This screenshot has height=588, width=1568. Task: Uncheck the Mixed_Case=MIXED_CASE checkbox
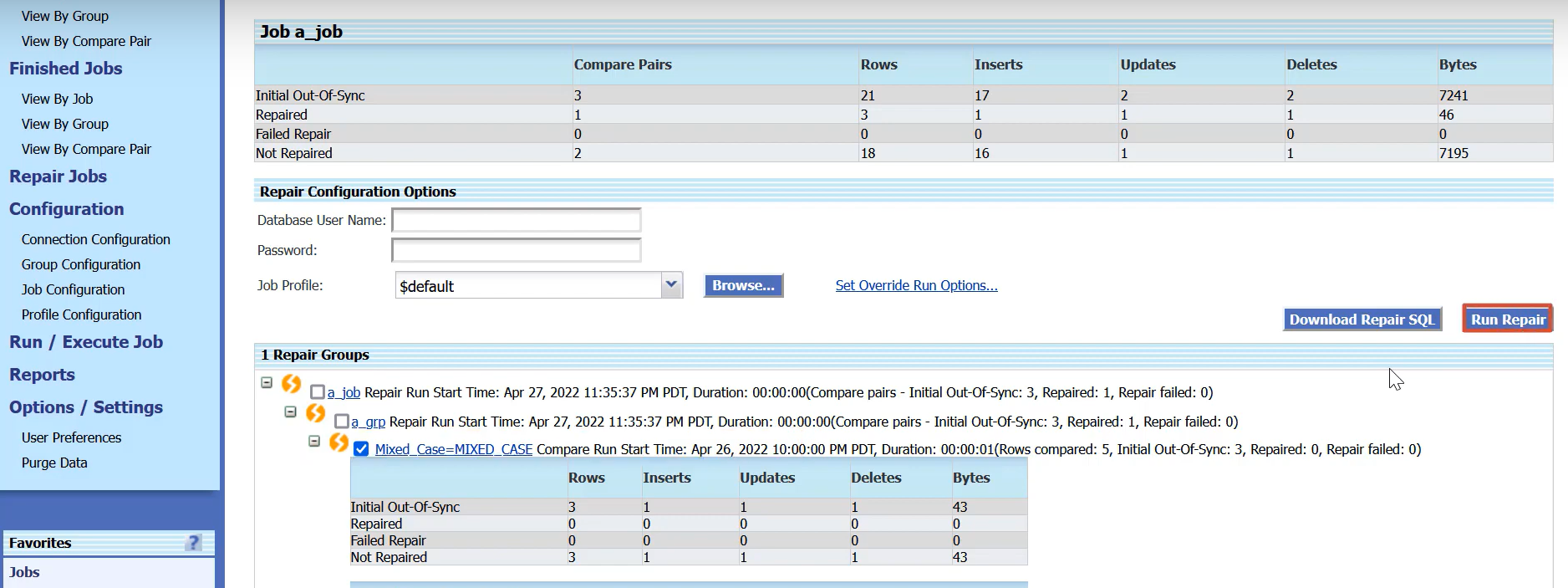(x=361, y=449)
